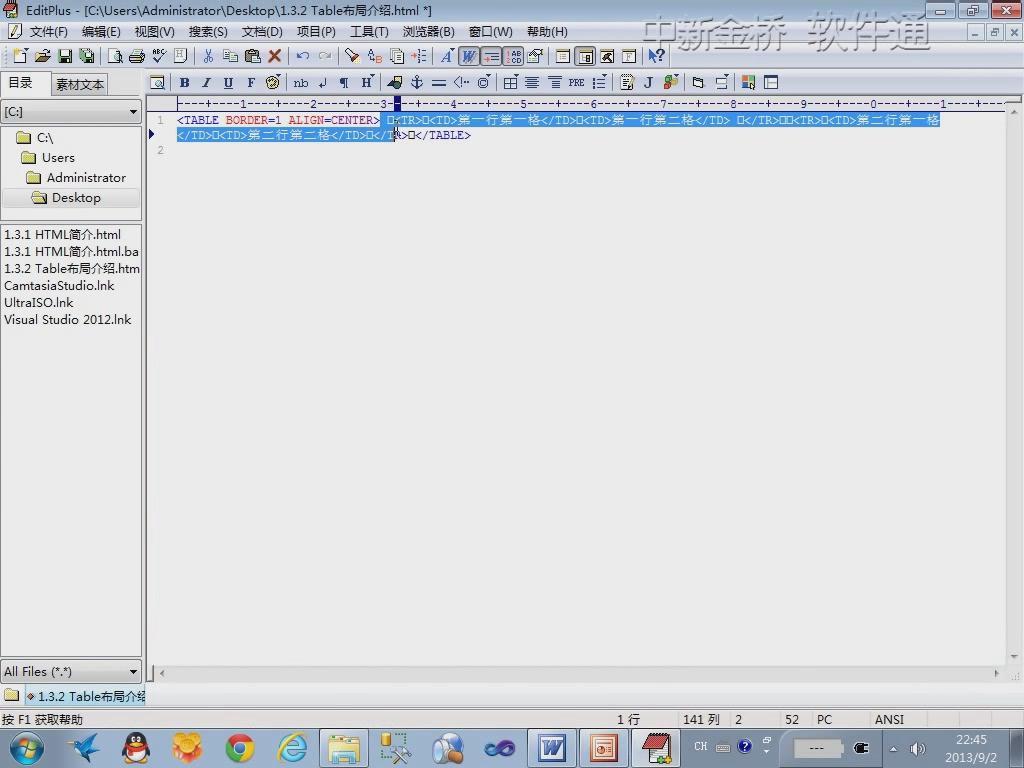Click the Save All icon
The height and width of the screenshot is (768, 1024).
click(86, 56)
